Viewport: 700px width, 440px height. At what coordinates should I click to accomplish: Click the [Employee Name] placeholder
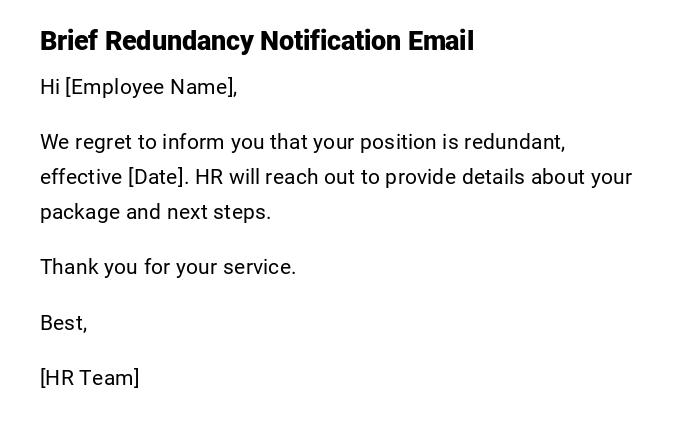coord(151,87)
